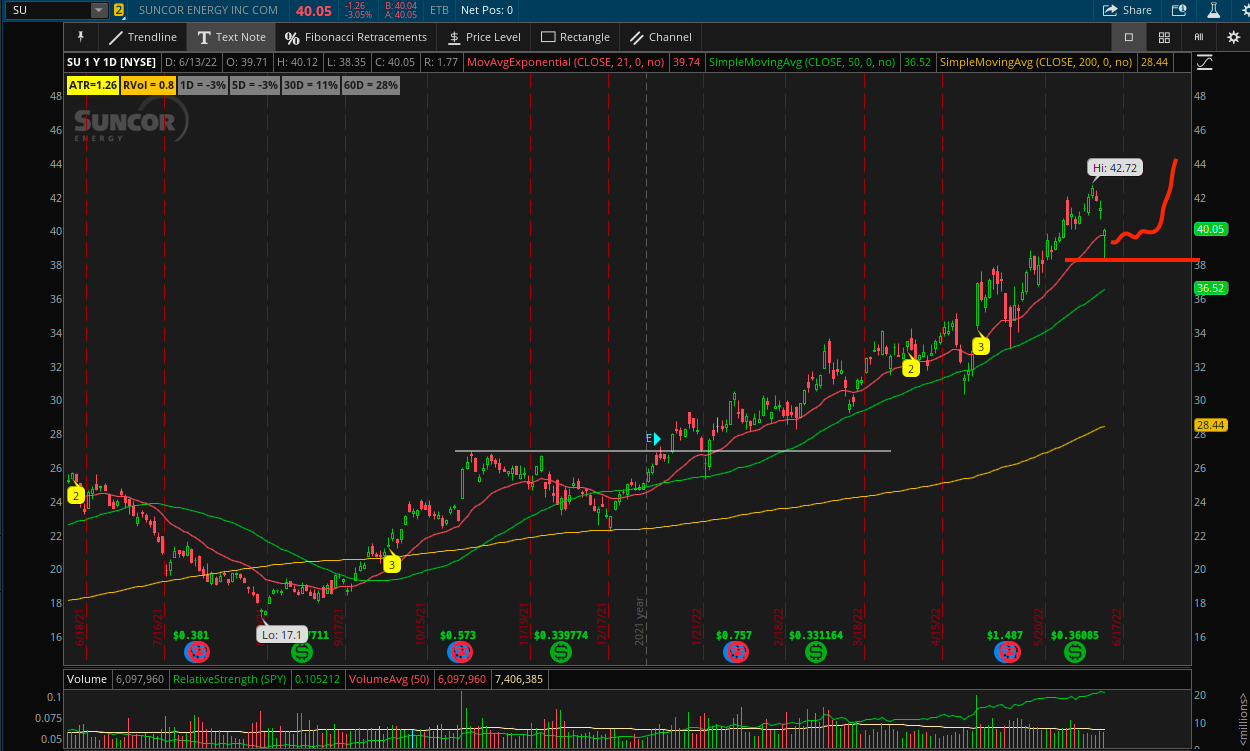Click the ATR=1.26 label
Image resolution: width=1250 pixels, height=751 pixels.
93,85
